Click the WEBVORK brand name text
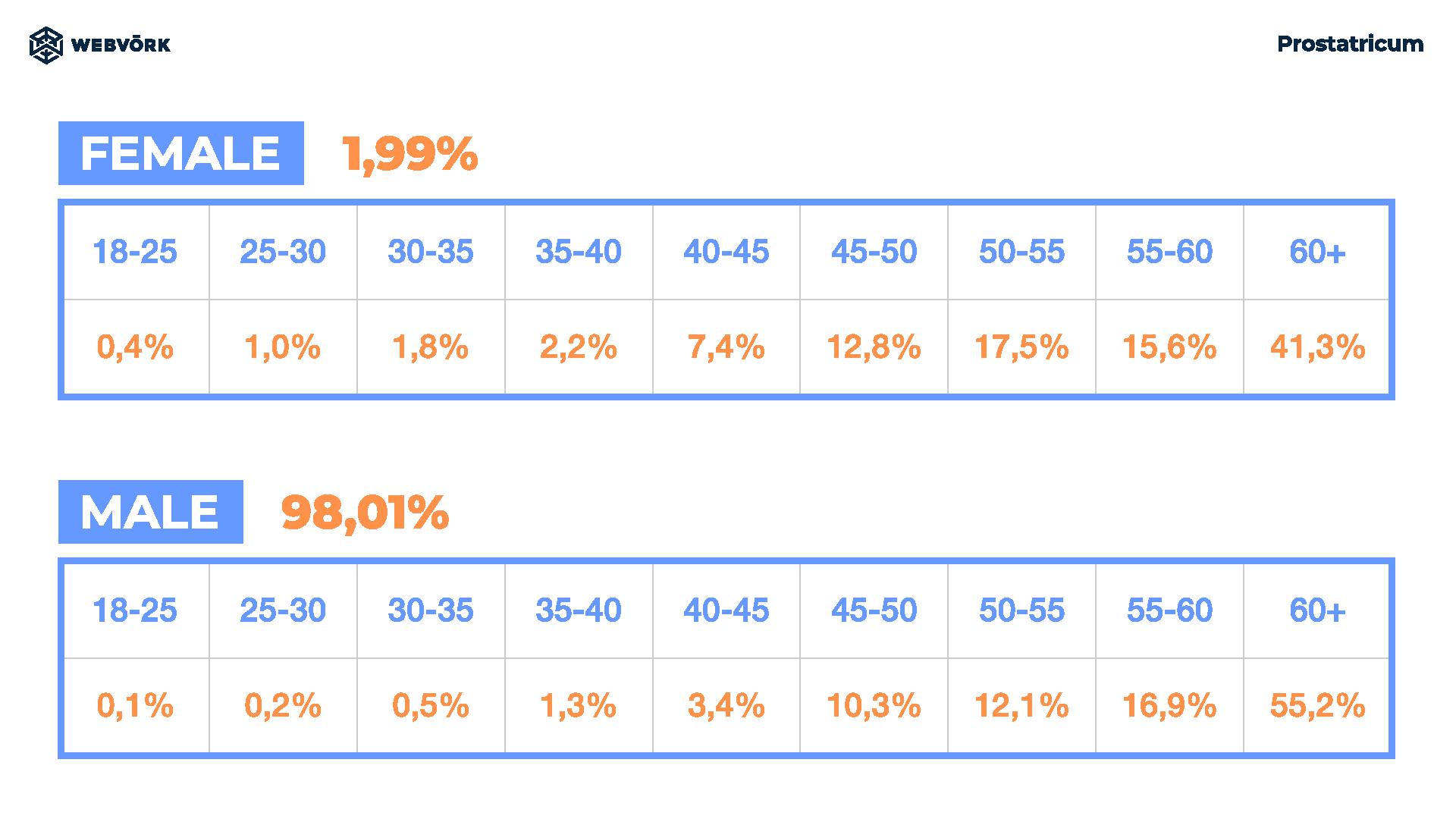 121,45
